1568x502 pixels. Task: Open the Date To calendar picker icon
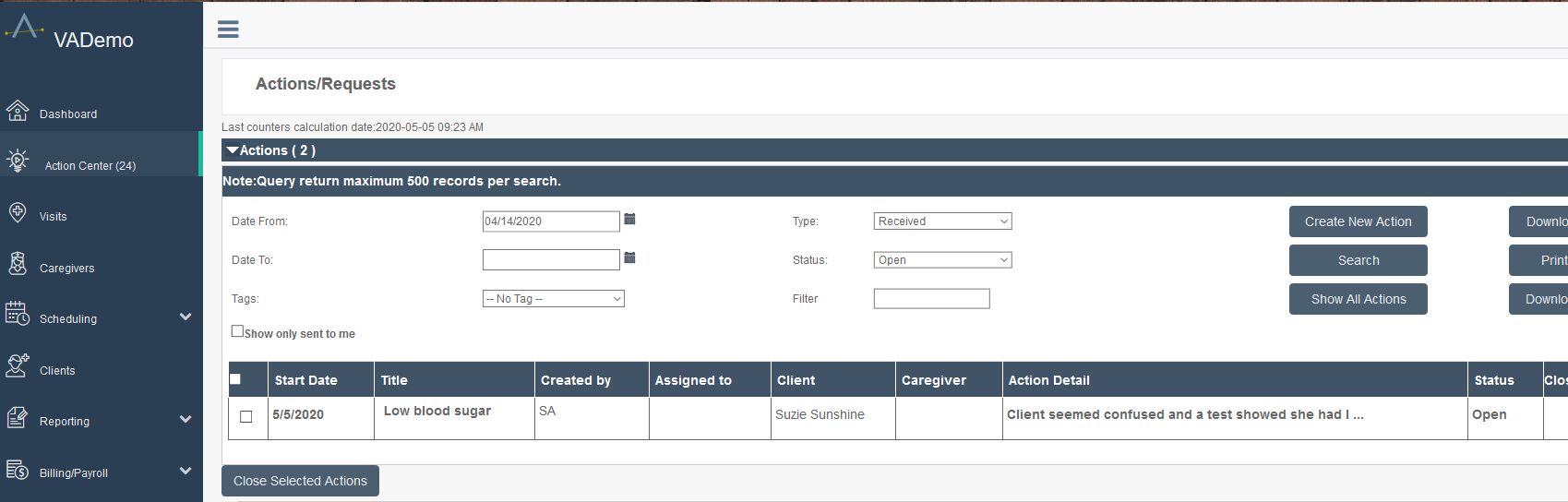(x=629, y=258)
